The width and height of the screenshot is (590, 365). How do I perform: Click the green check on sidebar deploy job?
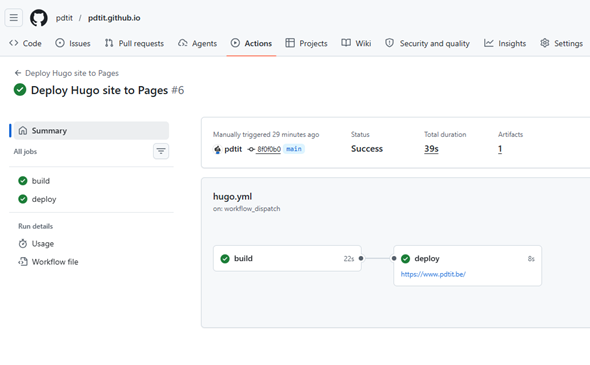coord(23,199)
